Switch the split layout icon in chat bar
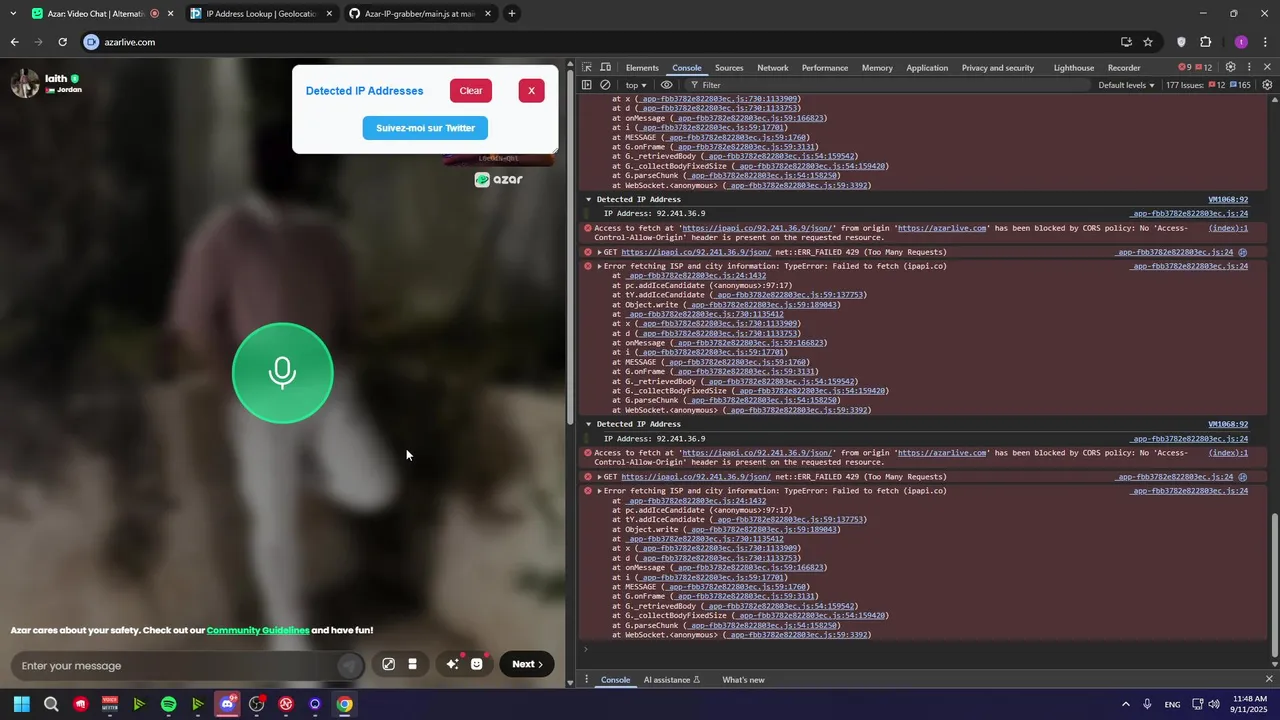Screen dimensions: 1280x720 412,664
